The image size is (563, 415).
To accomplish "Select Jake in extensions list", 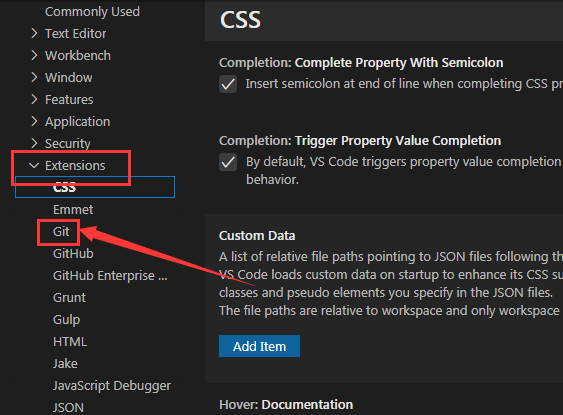I will click(x=65, y=363).
